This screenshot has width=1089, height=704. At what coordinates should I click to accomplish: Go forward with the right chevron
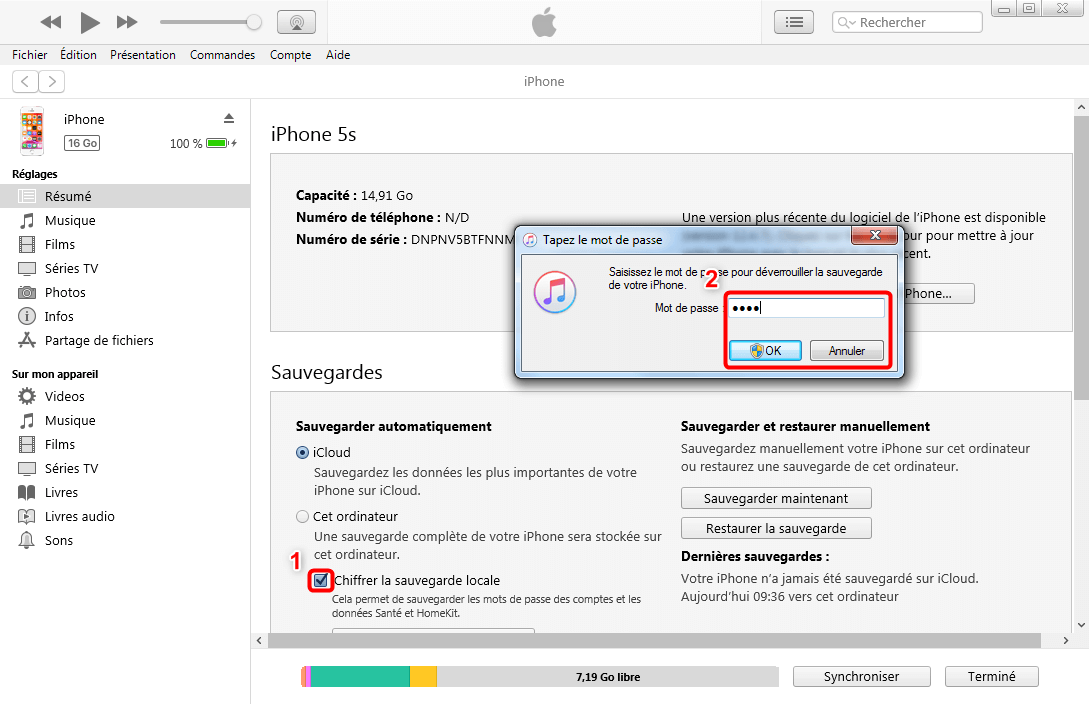[52, 82]
